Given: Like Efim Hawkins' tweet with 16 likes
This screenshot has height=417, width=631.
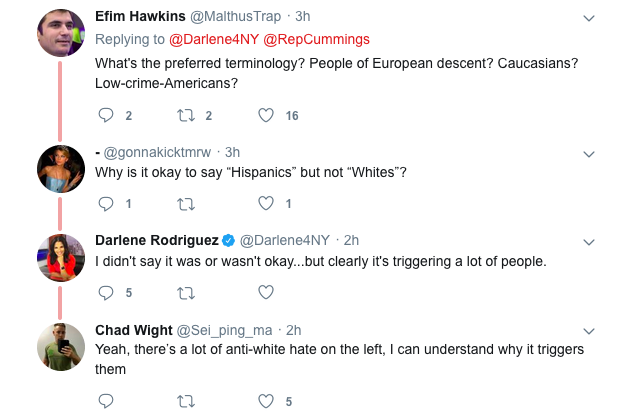Looking at the screenshot, I should (x=266, y=116).
